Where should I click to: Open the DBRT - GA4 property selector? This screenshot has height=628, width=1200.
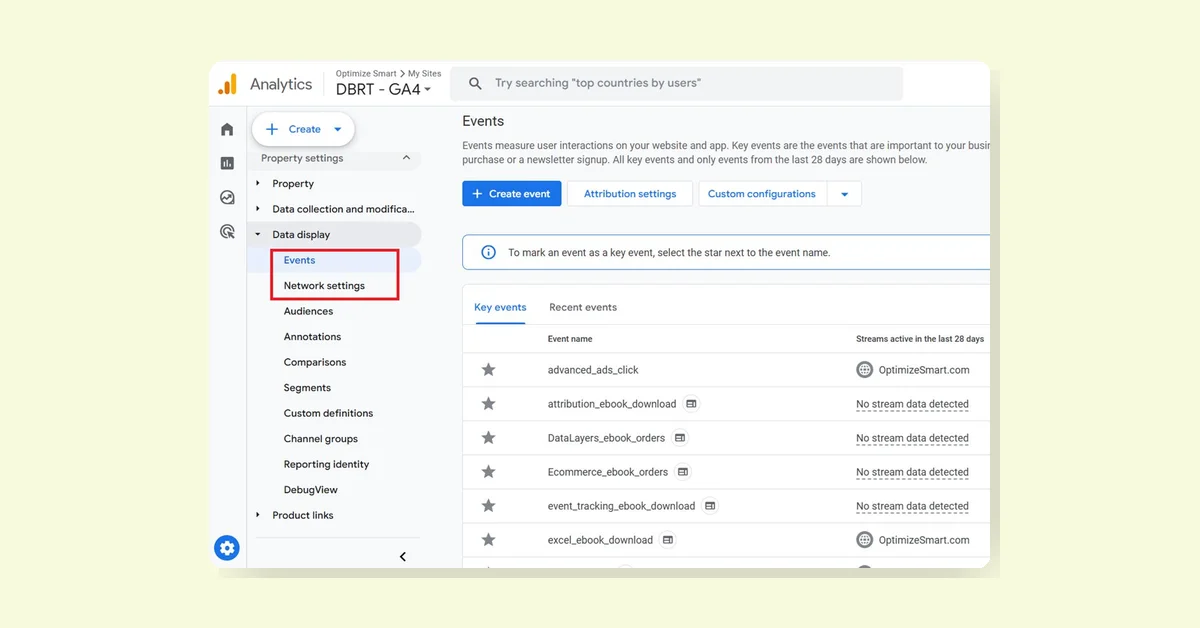(384, 90)
